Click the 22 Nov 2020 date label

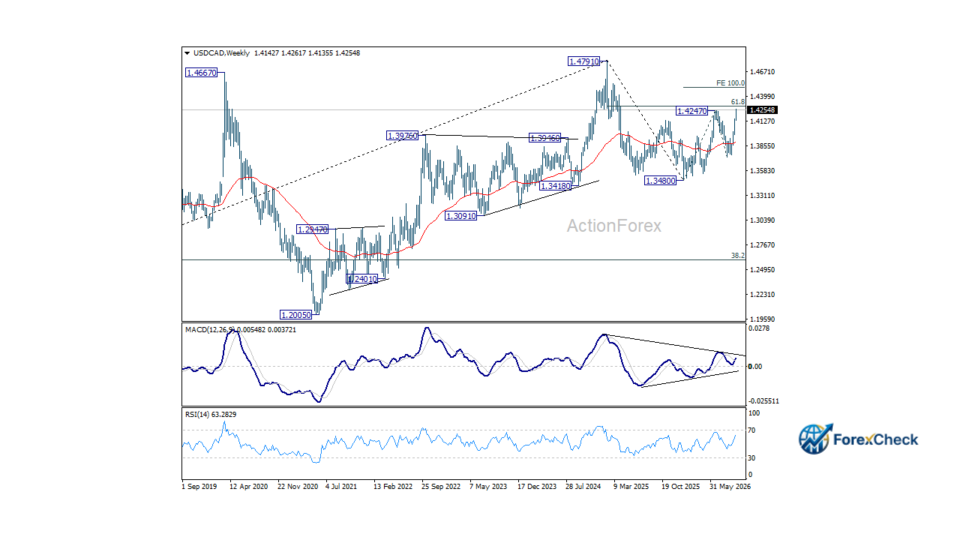(298, 487)
